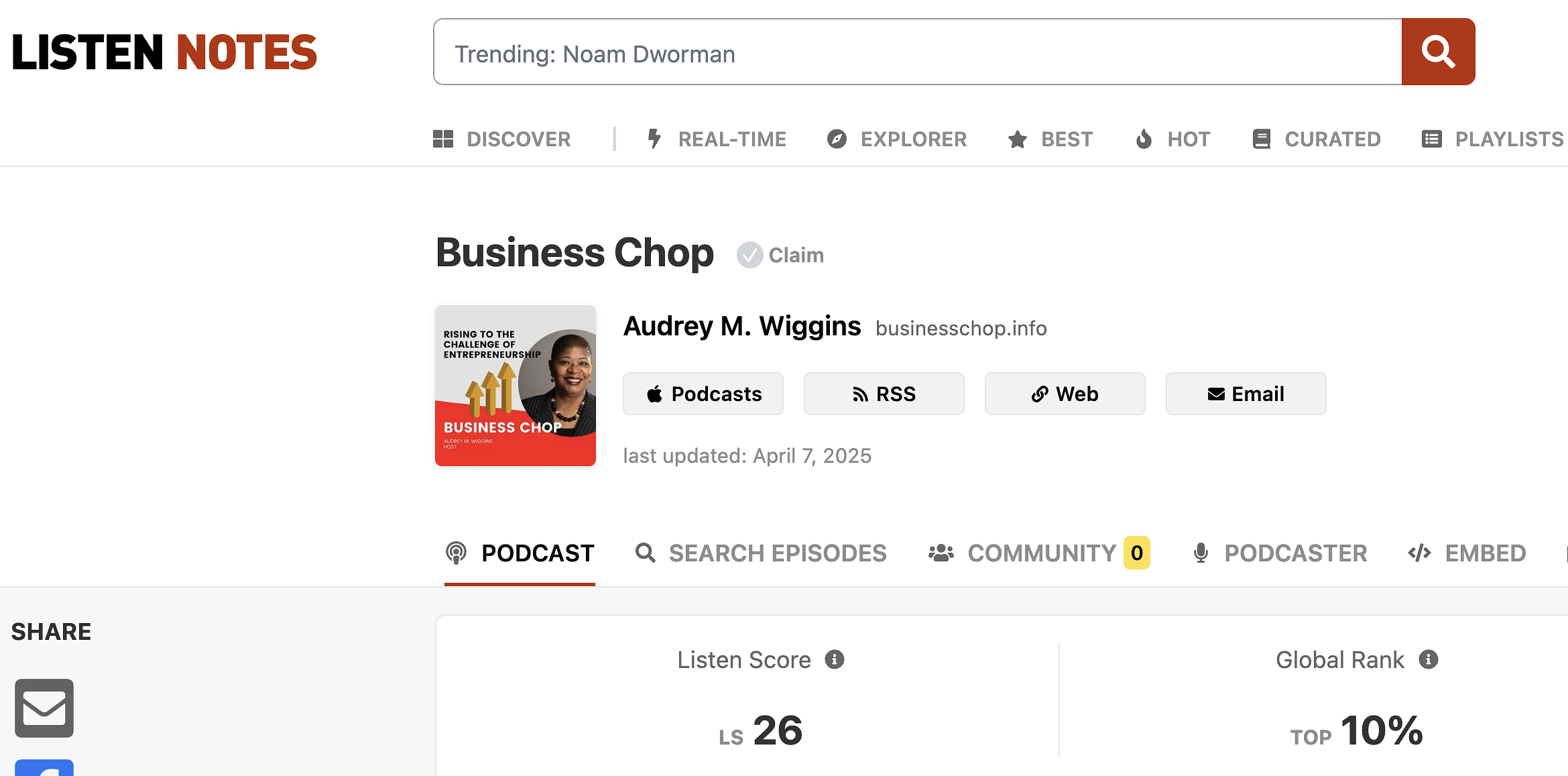Go to the Discover menu
The image size is (1568, 776).
pos(502,139)
